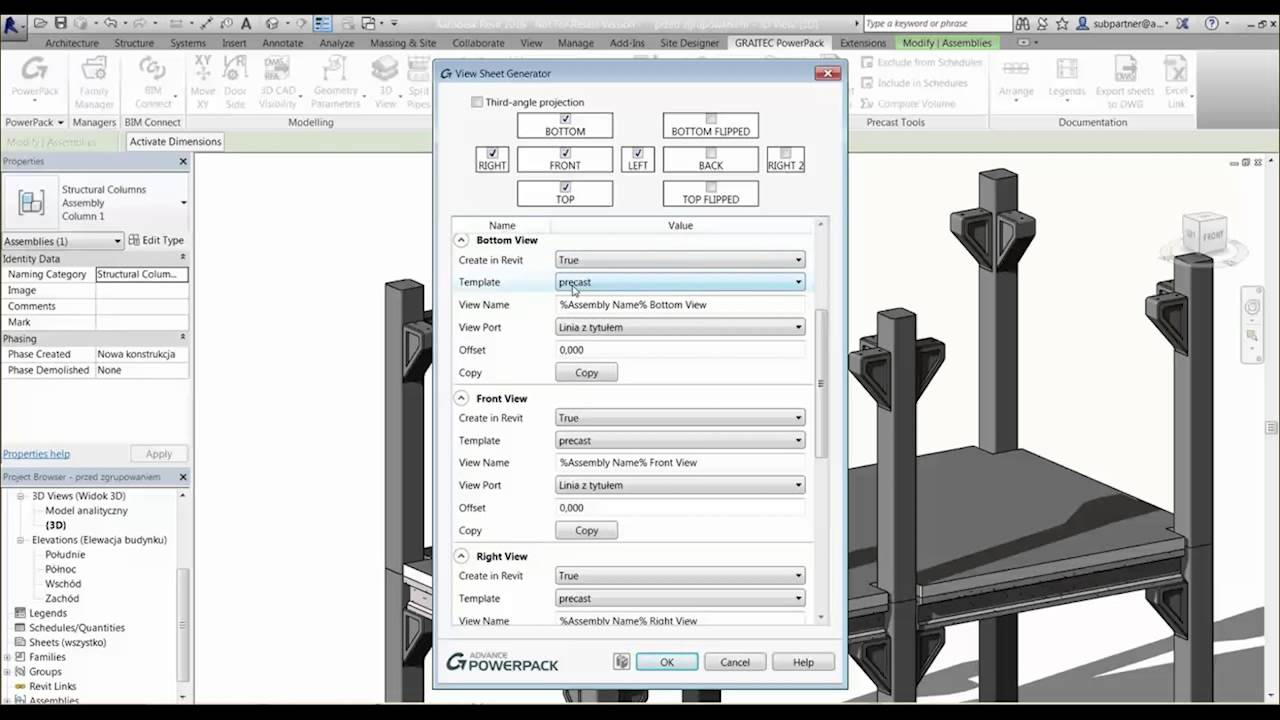Select the Door Side tool
This screenshot has width=1280, height=720.
[x=235, y=82]
